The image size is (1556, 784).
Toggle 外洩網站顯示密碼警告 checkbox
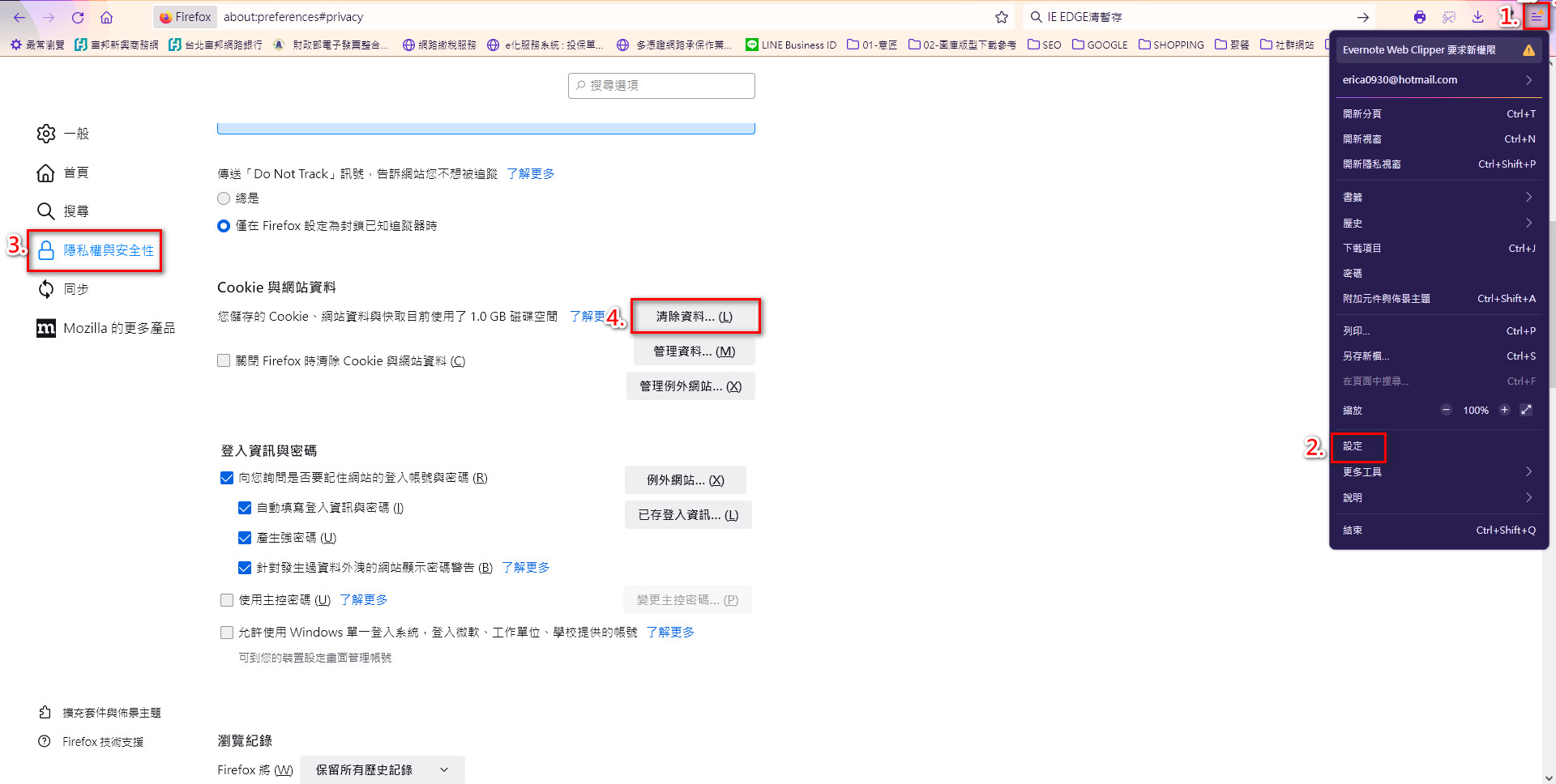click(x=245, y=568)
